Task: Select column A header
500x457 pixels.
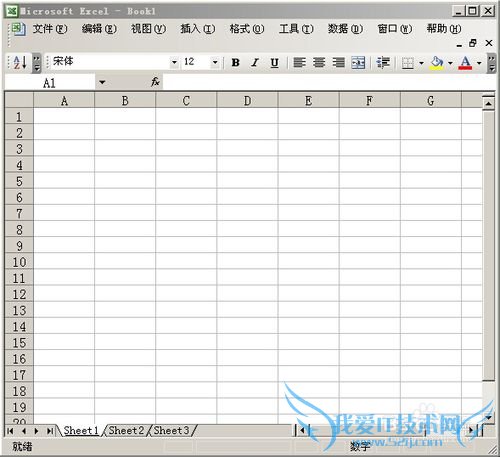Action: (64, 100)
